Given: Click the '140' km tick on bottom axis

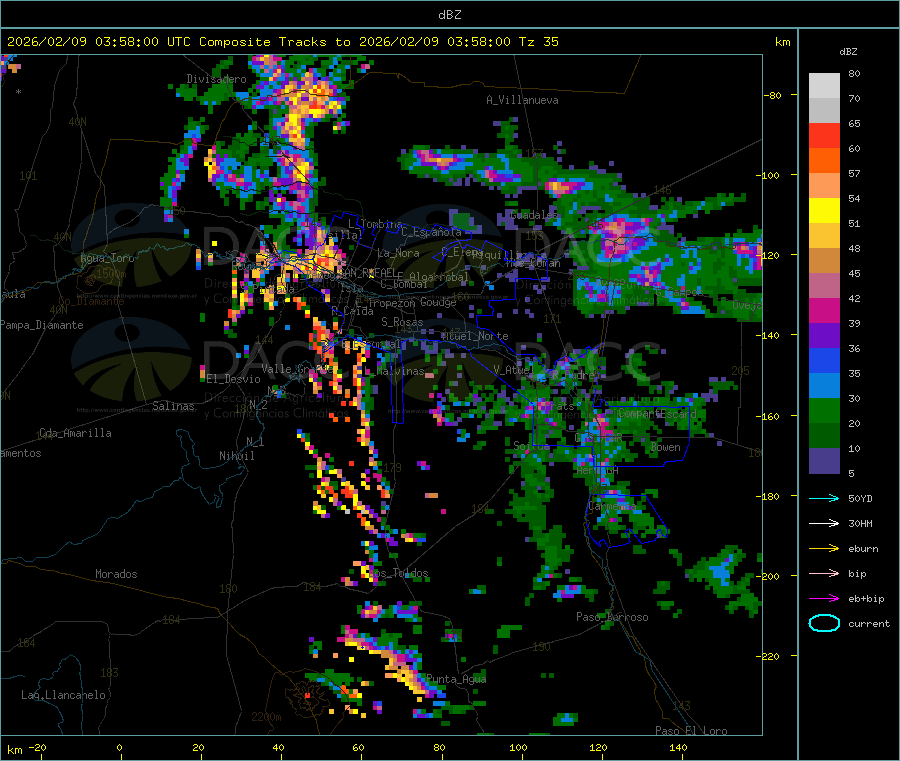Looking at the screenshot, I should 678,747.
